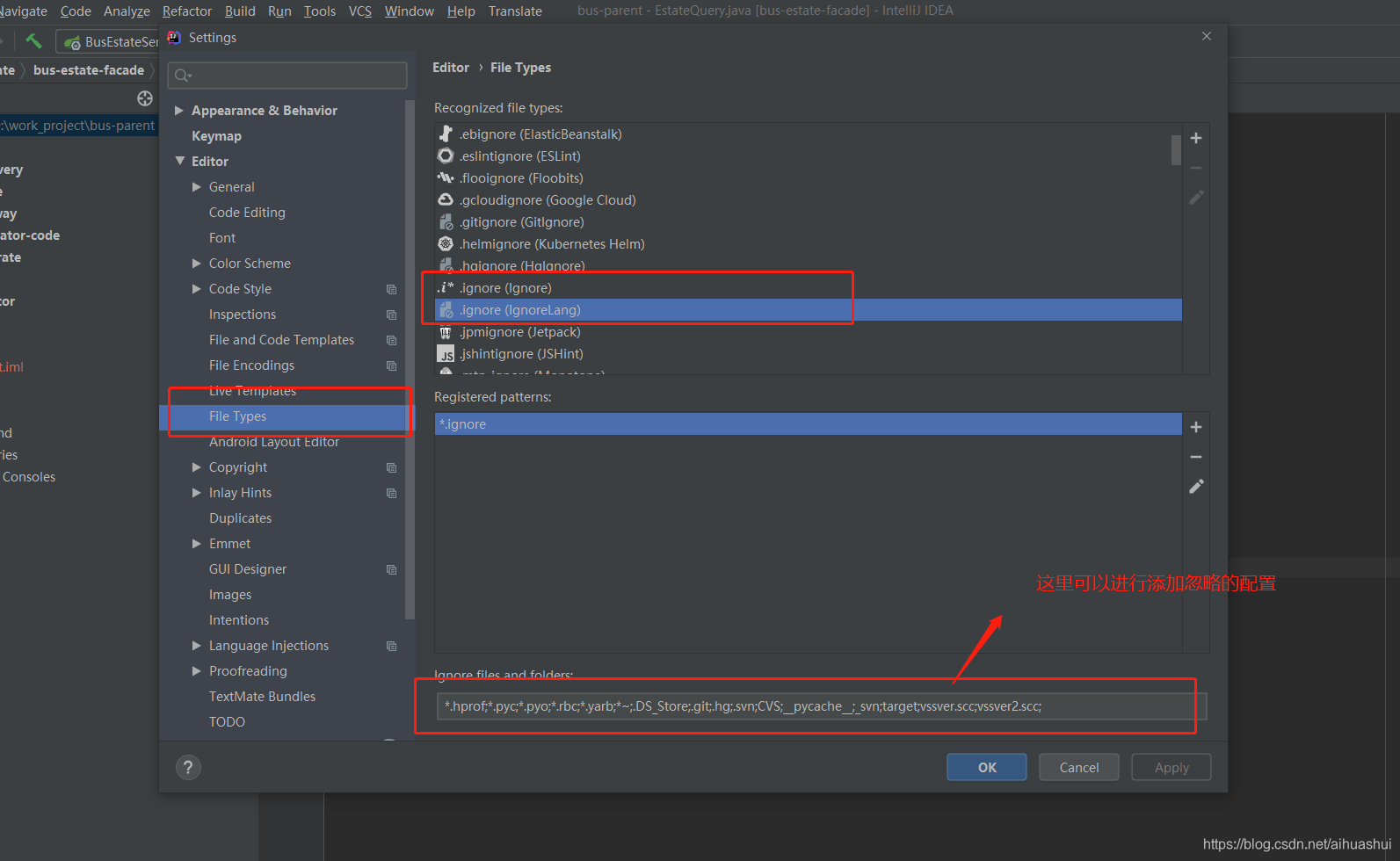
Task: Open the Intentions settings page
Action: click(239, 619)
